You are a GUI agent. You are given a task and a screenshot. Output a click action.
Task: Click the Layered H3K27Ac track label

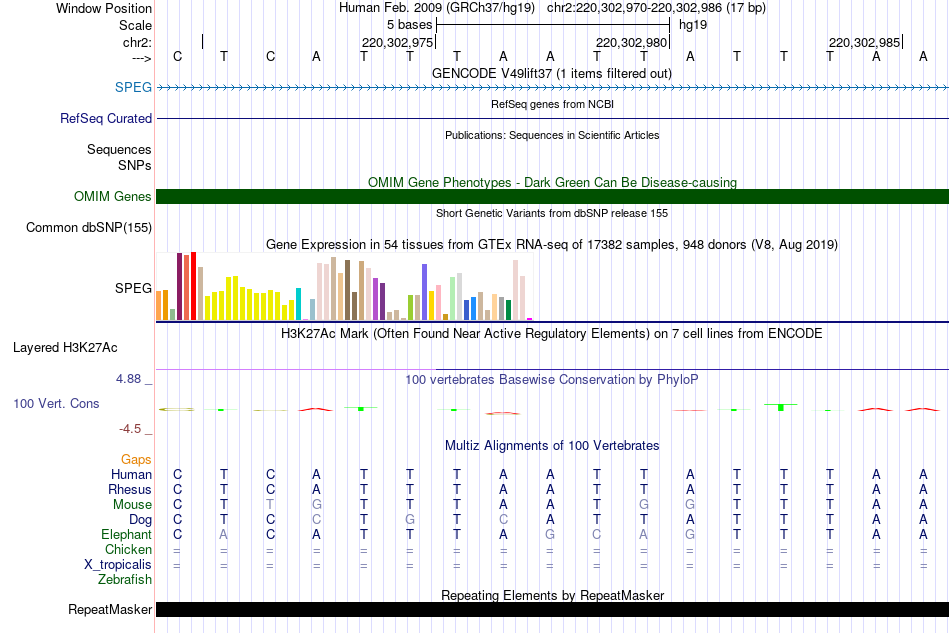[65, 348]
